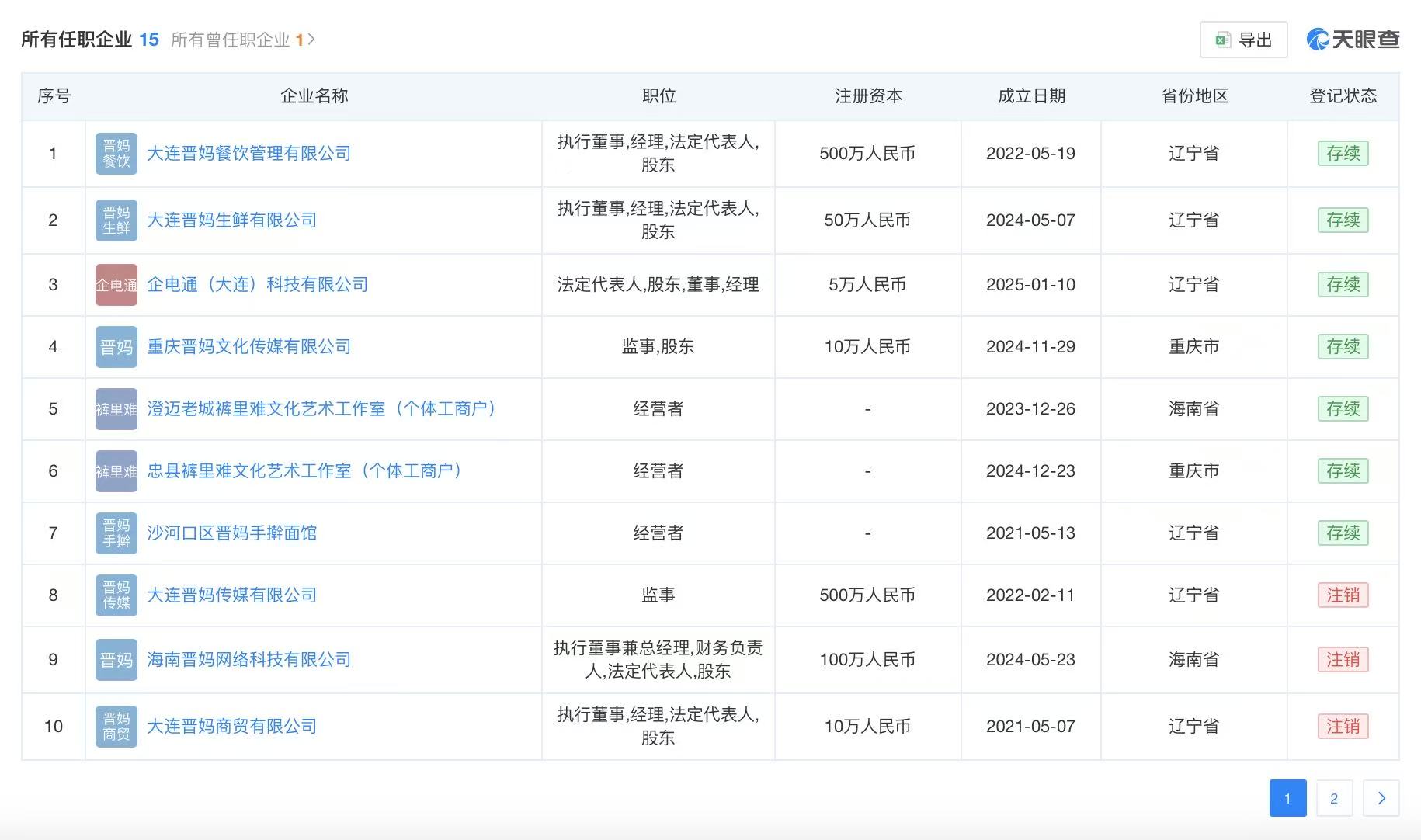Screen dimensions: 1421x840
Task: Expand the chevron after 所有曾任职企业 1
Action: pos(311,40)
